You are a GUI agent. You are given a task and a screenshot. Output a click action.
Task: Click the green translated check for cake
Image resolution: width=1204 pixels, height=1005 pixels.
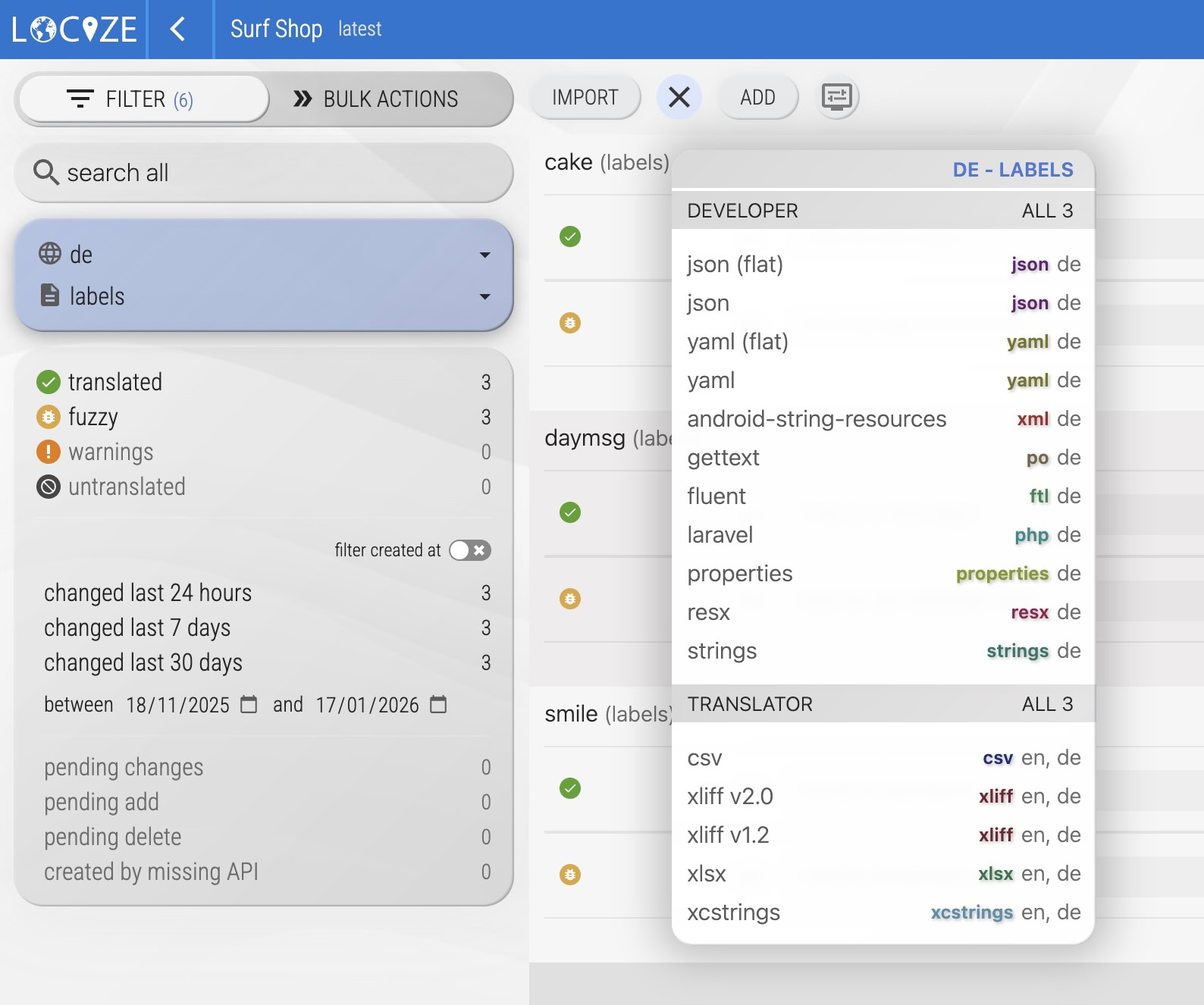pyautogui.click(x=570, y=236)
